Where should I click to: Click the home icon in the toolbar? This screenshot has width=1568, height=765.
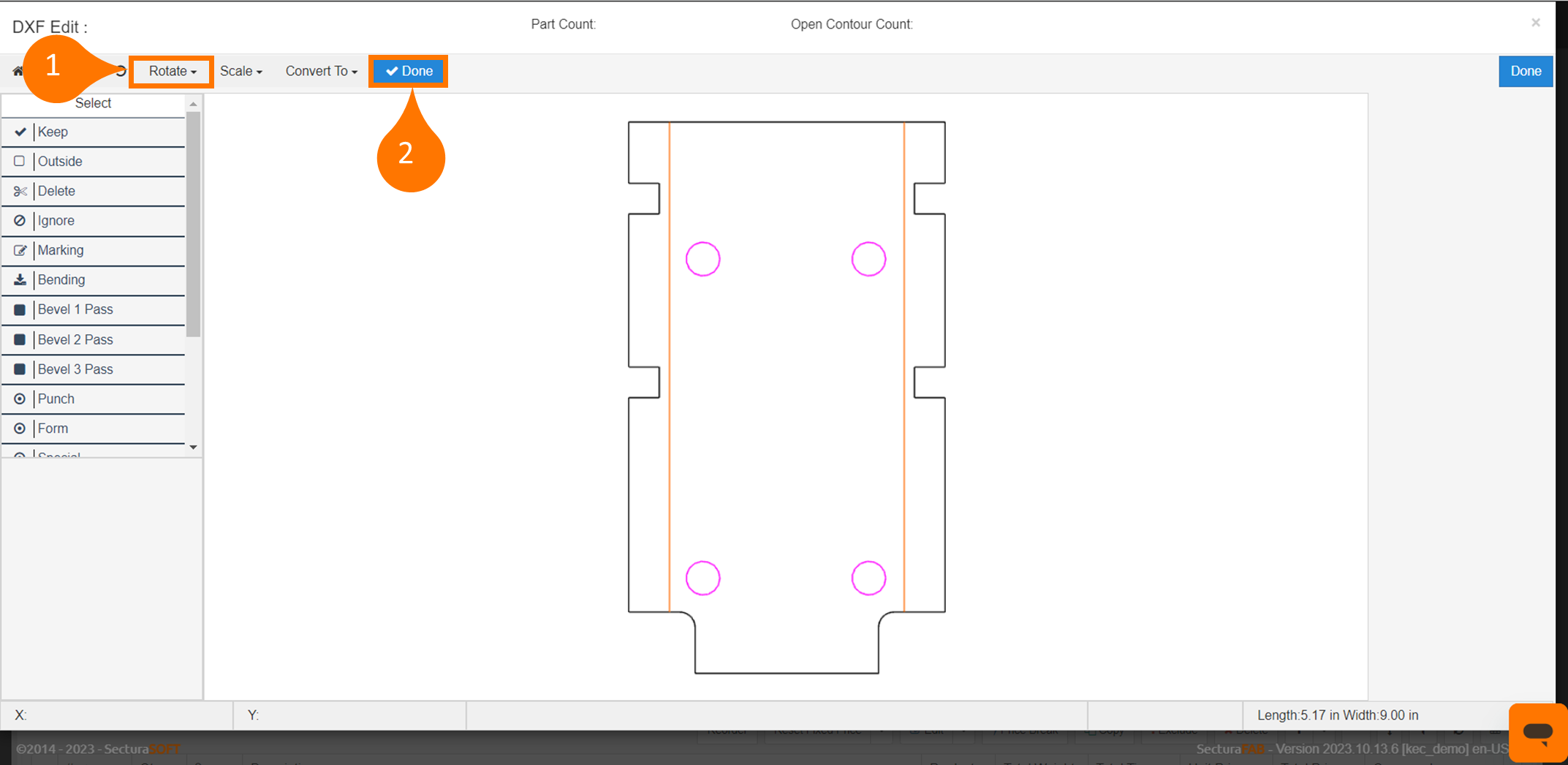click(x=18, y=71)
